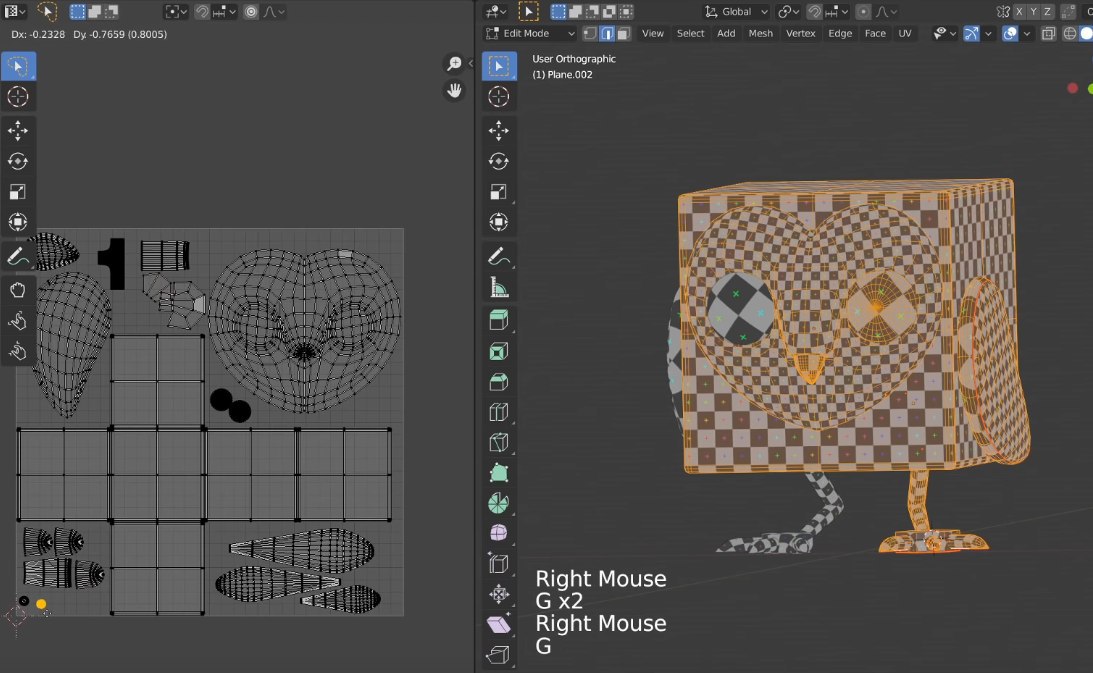The height and width of the screenshot is (673, 1093).
Task: Switch to edge select mode
Action: pos(606,33)
